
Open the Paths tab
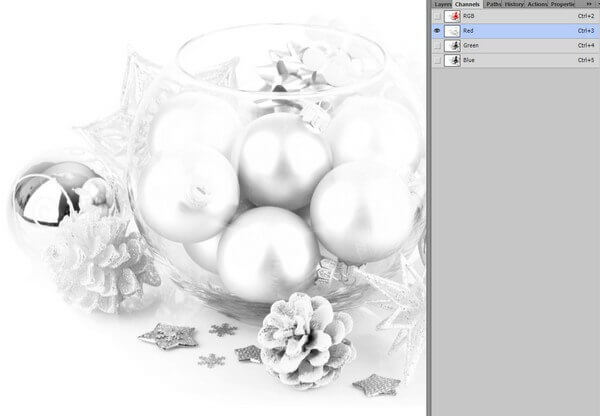click(x=494, y=4)
